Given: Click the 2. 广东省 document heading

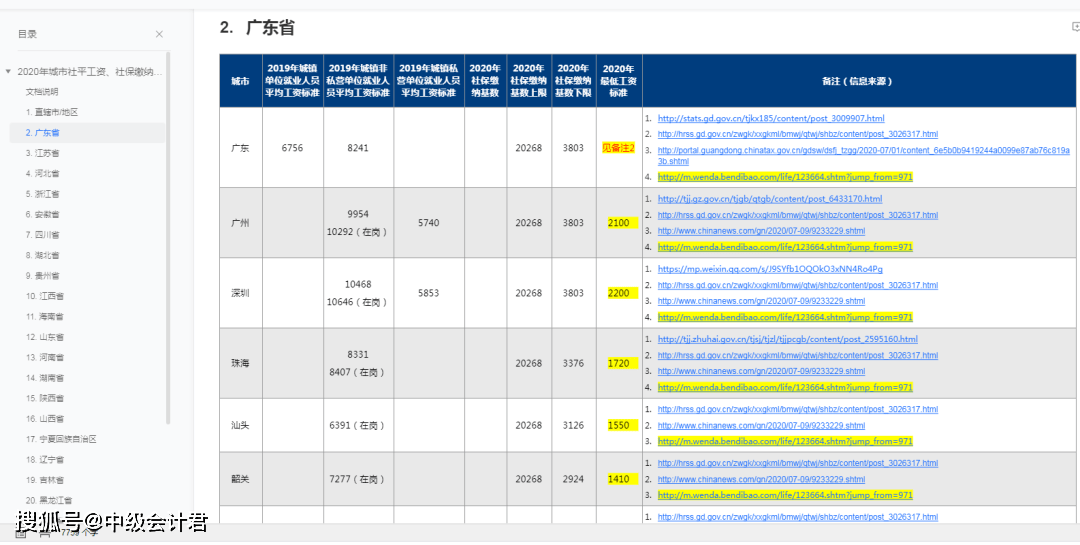Looking at the screenshot, I should (x=257, y=28).
